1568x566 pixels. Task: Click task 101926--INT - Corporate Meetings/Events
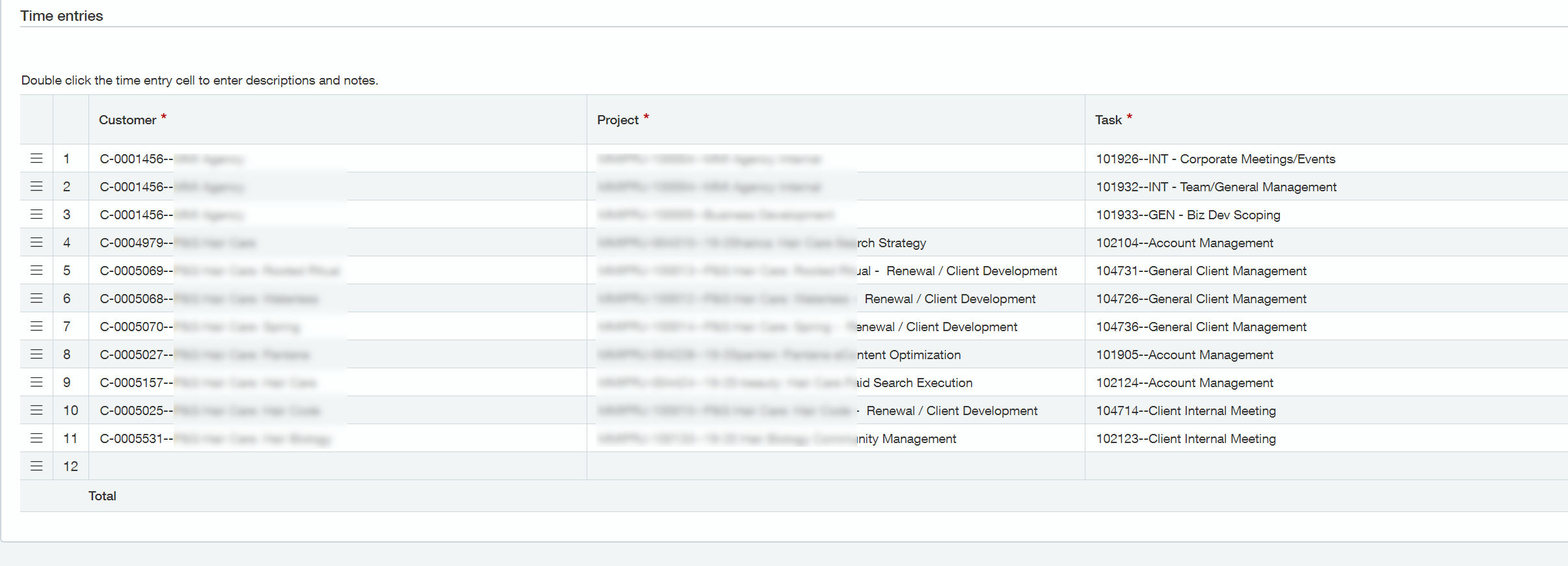tap(1216, 159)
